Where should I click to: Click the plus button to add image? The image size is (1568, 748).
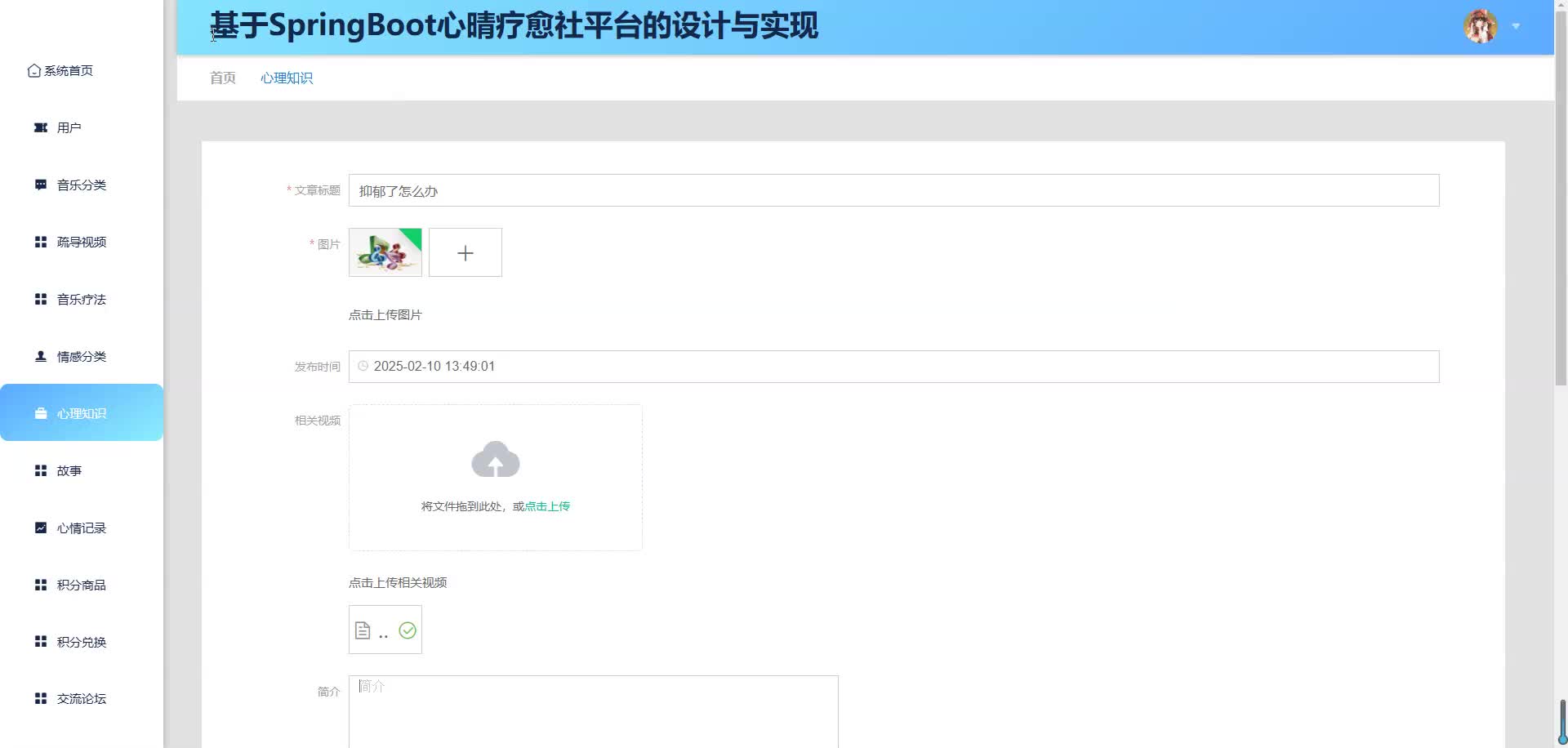pos(465,252)
